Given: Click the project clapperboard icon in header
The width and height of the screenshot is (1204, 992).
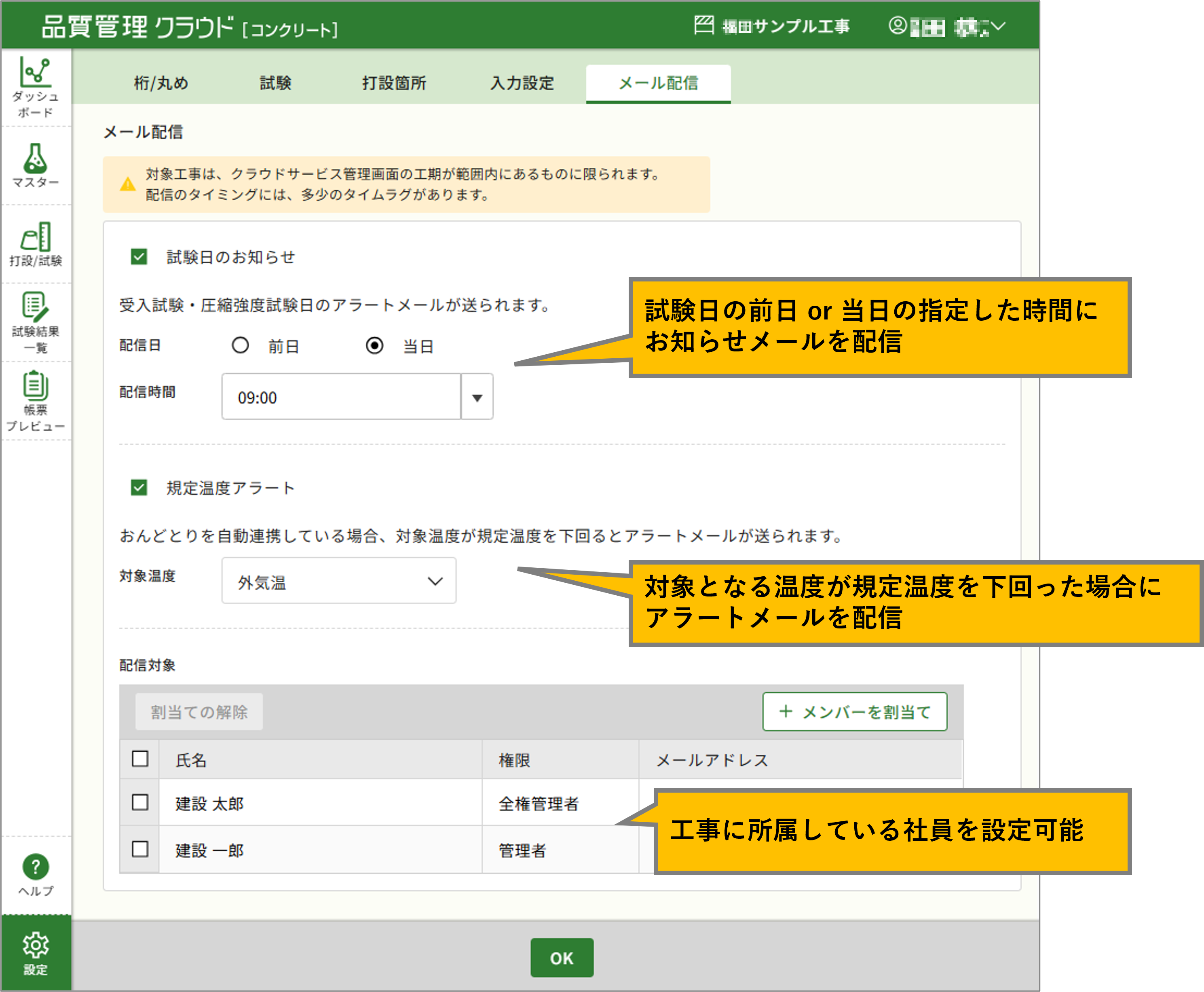Looking at the screenshot, I should point(703,26).
